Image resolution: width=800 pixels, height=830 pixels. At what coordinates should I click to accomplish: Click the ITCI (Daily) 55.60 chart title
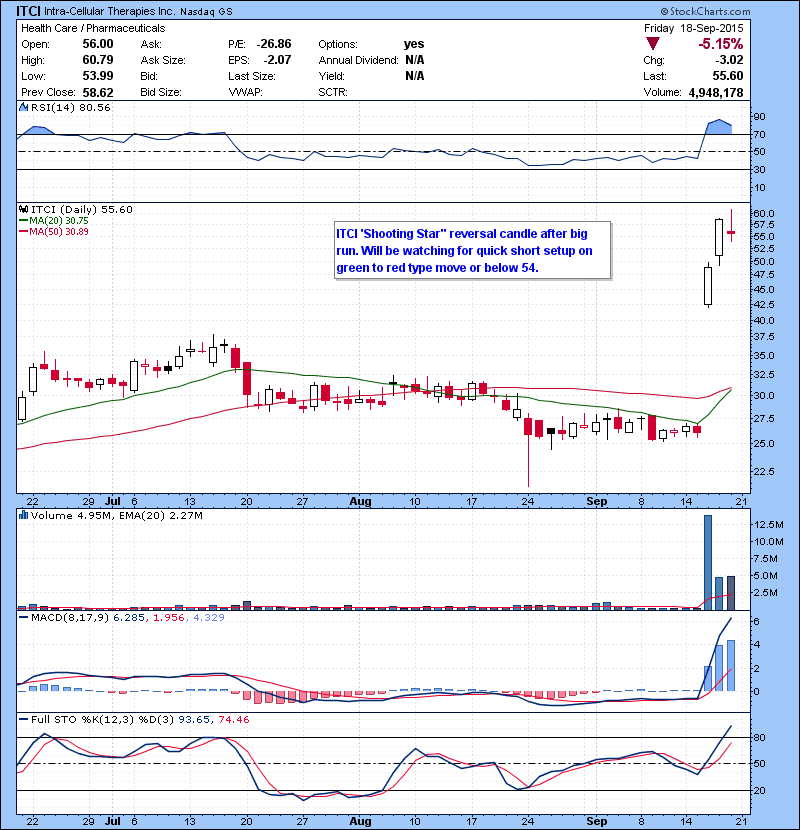(x=82, y=210)
